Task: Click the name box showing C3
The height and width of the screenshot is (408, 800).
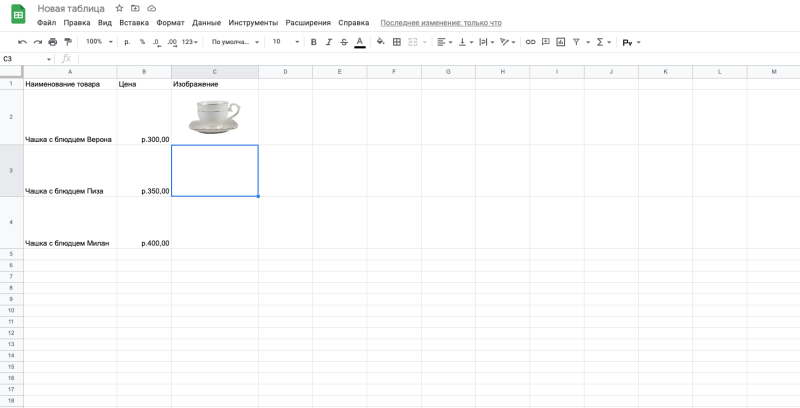Action: (27, 59)
